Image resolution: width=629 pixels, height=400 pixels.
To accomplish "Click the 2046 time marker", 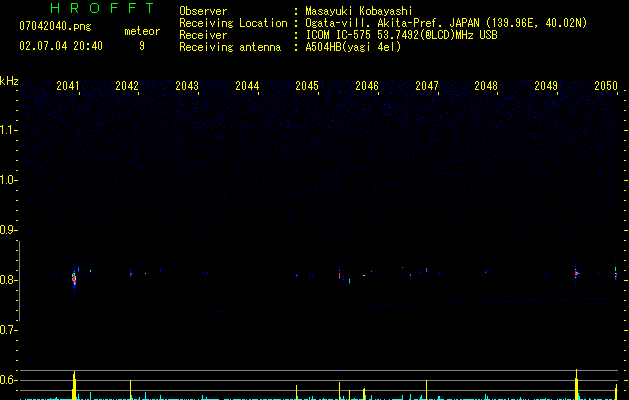I will click(x=367, y=86).
